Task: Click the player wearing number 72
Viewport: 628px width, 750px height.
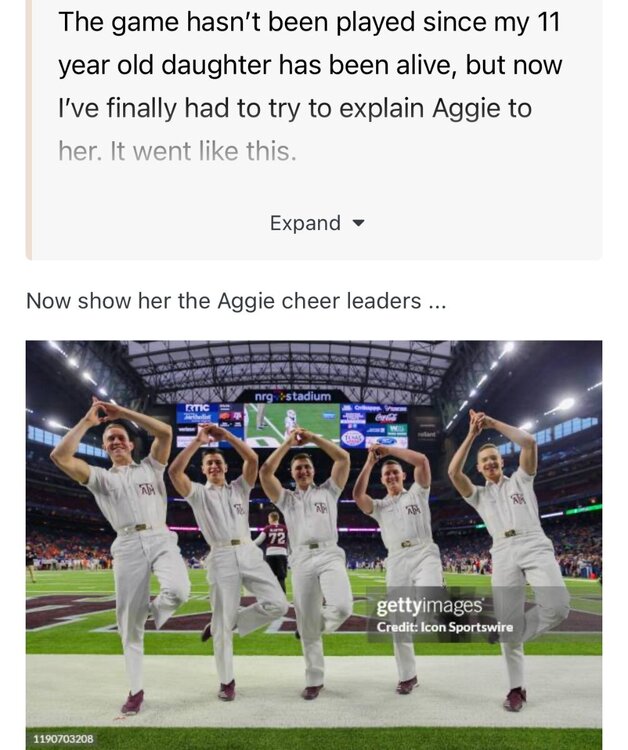Action: pos(275,545)
